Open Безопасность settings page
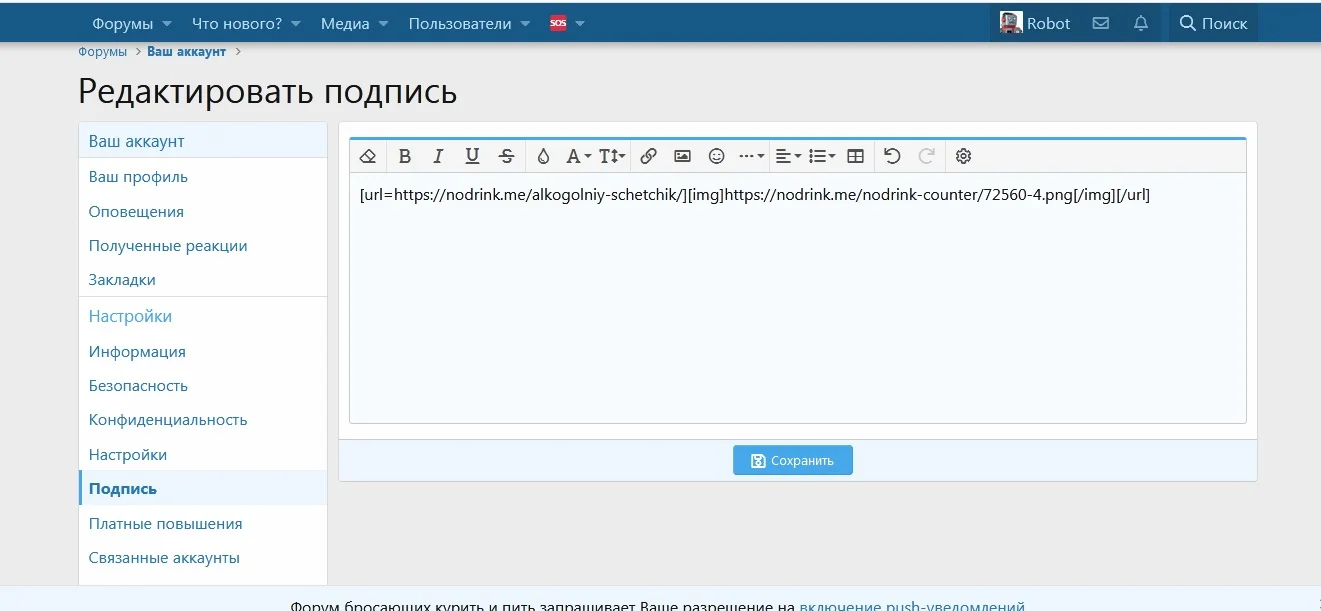Viewport: 1321px width, 611px height. pyautogui.click(x=138, y=386)
